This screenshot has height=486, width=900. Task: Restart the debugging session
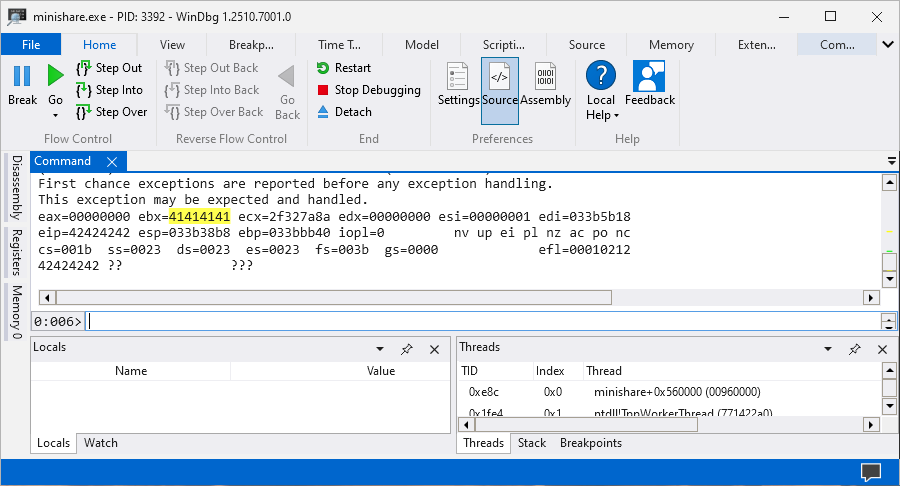pos(343,68)
